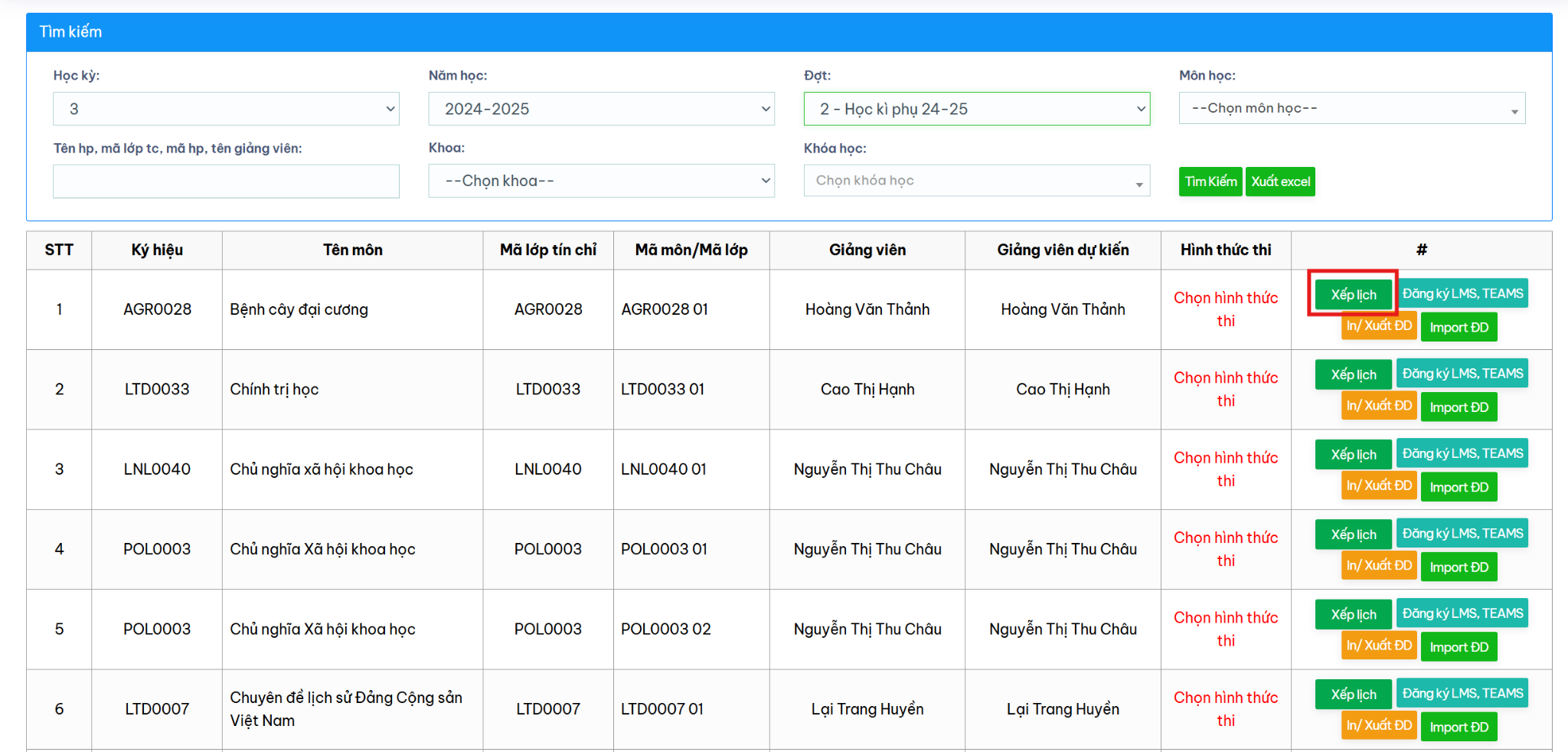Click Đăng ký LMS, TEAMS for POL0003 02

coord(1462,613)
